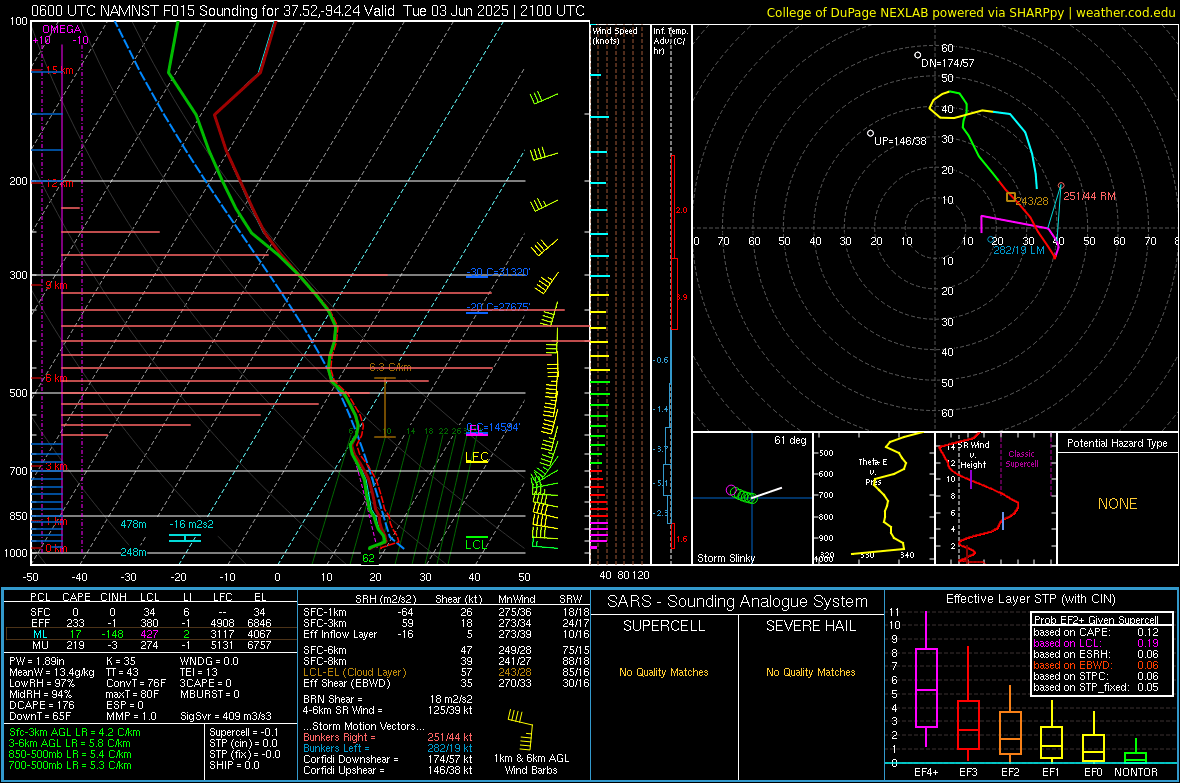This screenshot has height=783, width=1180.
Task: Click the UP=146/38 point on the hodograph
Action: (870, 133)
